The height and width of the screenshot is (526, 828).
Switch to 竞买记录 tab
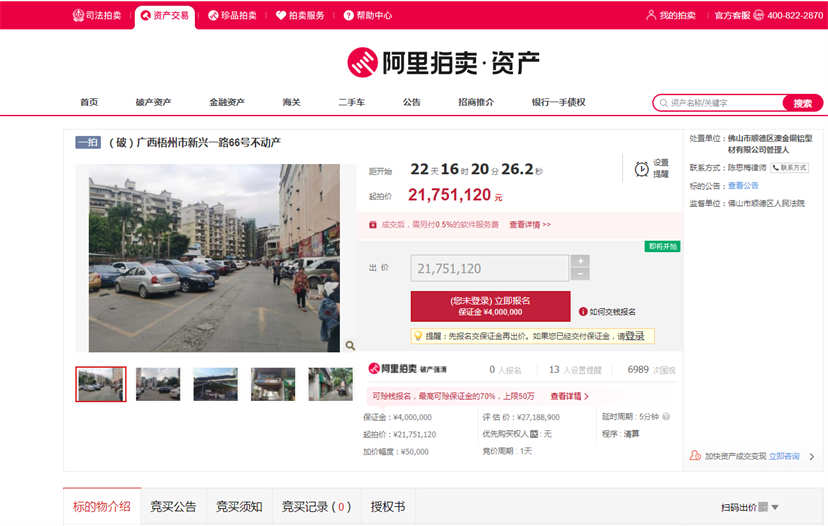point(316,506)
